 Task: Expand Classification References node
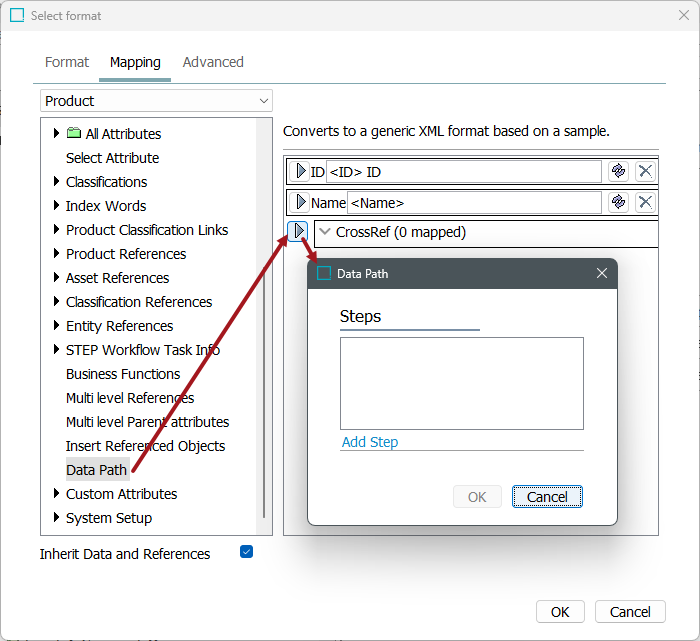coord(56,302)
